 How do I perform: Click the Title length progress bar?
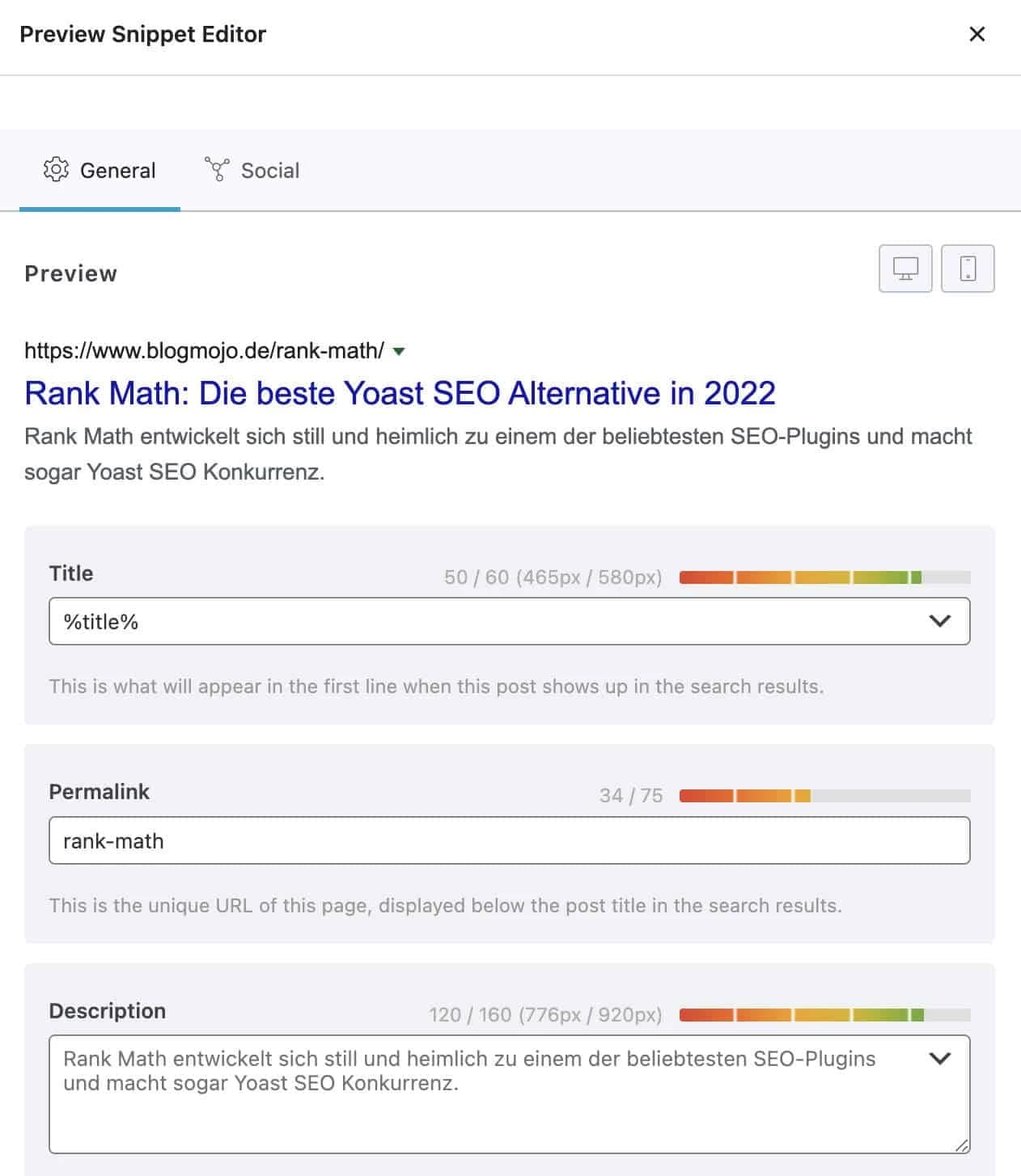[824, 577]
